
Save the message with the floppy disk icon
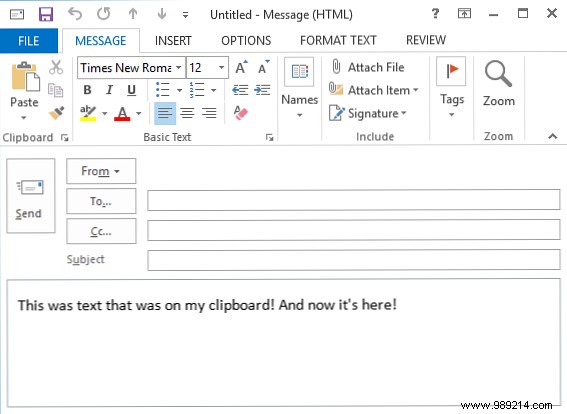click(x=46, y=14)
